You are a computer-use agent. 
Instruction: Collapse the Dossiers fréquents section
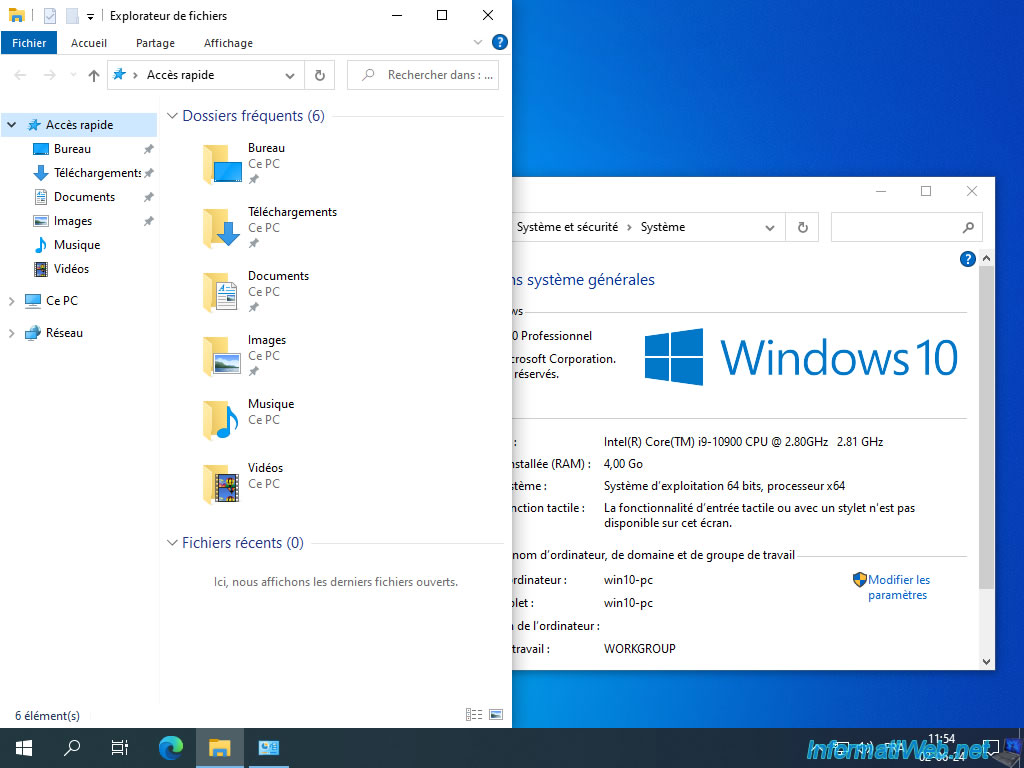(172, 116)
